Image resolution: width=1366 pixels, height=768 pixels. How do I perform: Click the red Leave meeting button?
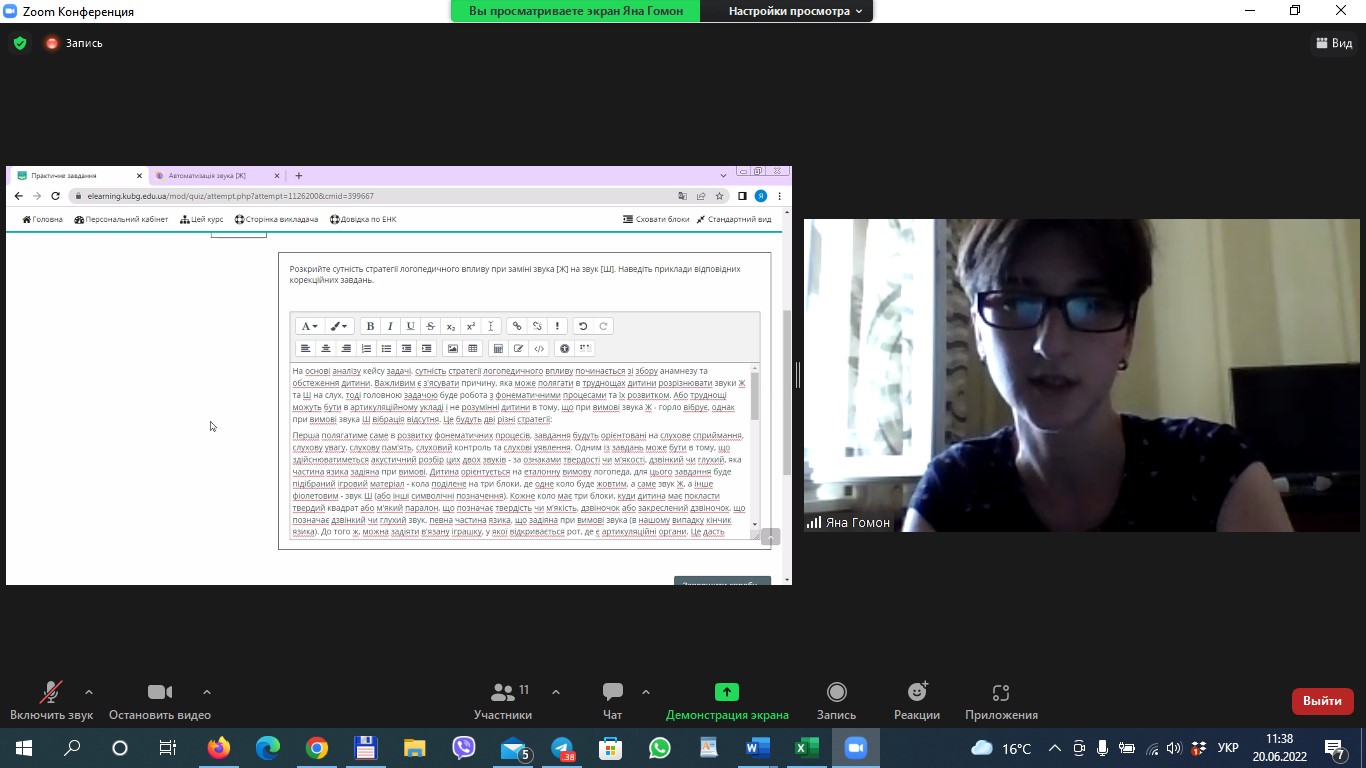pyautogui.click(x=1322, y=701)
